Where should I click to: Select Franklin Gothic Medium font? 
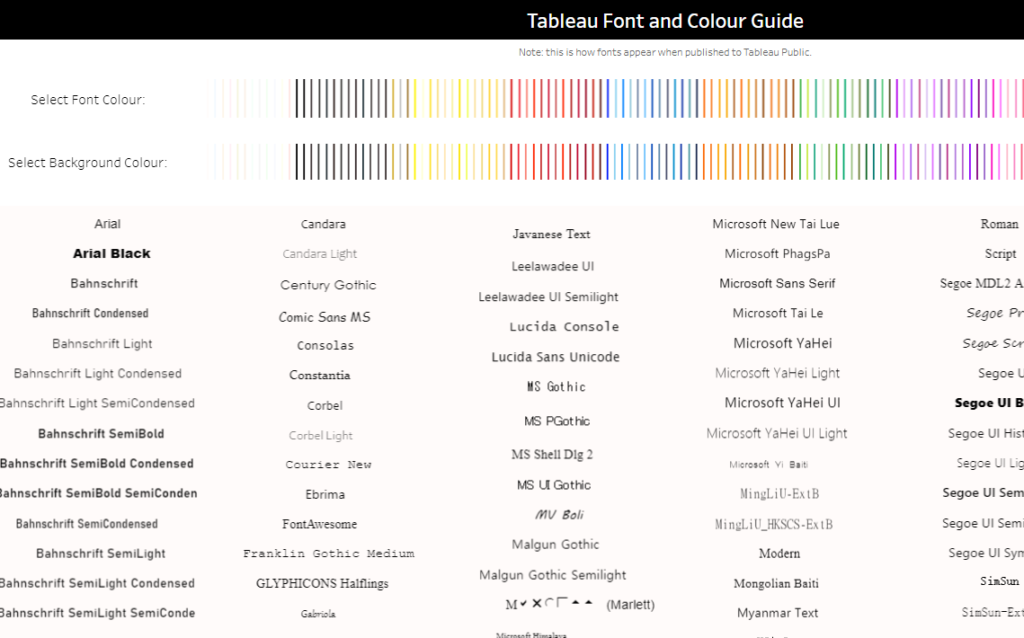[x=328, y=554]
